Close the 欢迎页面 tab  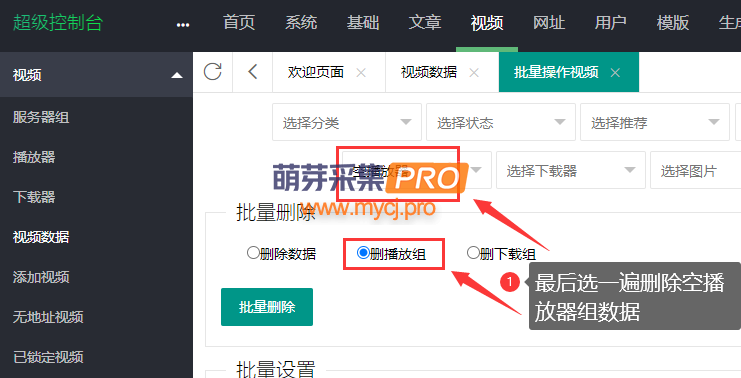click(x=361, y=73)
